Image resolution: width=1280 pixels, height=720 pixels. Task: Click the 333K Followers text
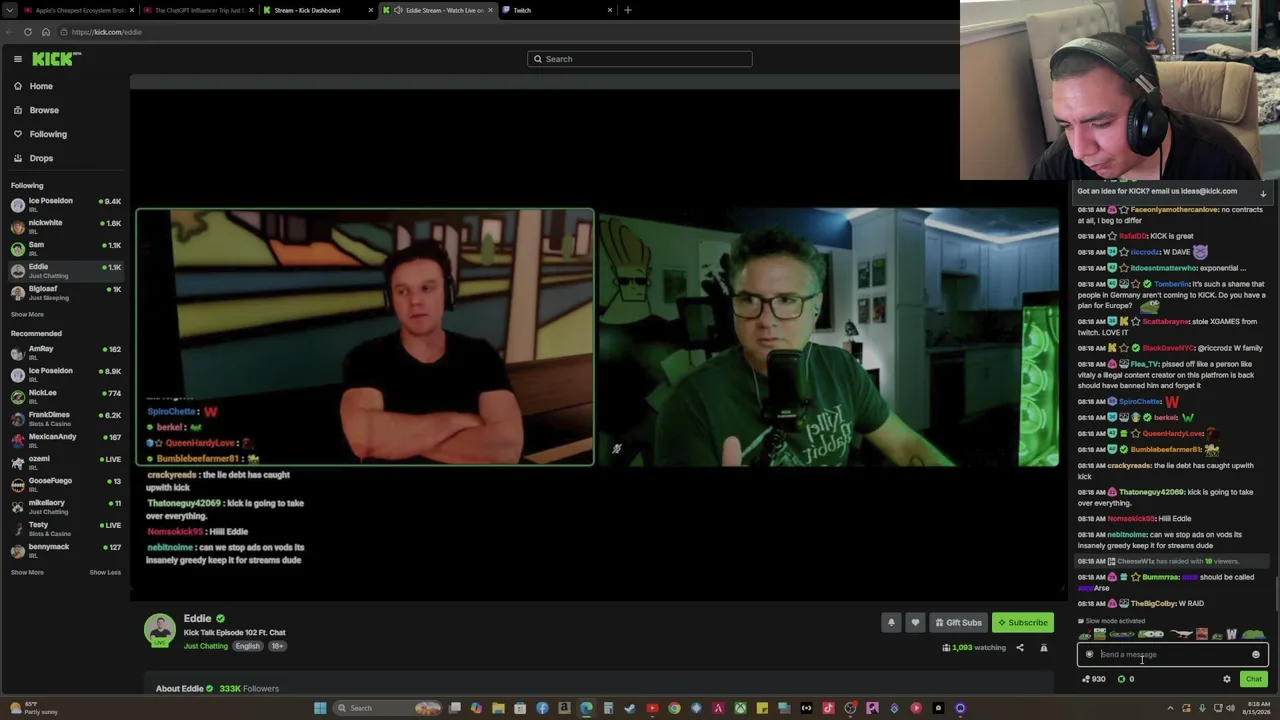tap(249, 689)
